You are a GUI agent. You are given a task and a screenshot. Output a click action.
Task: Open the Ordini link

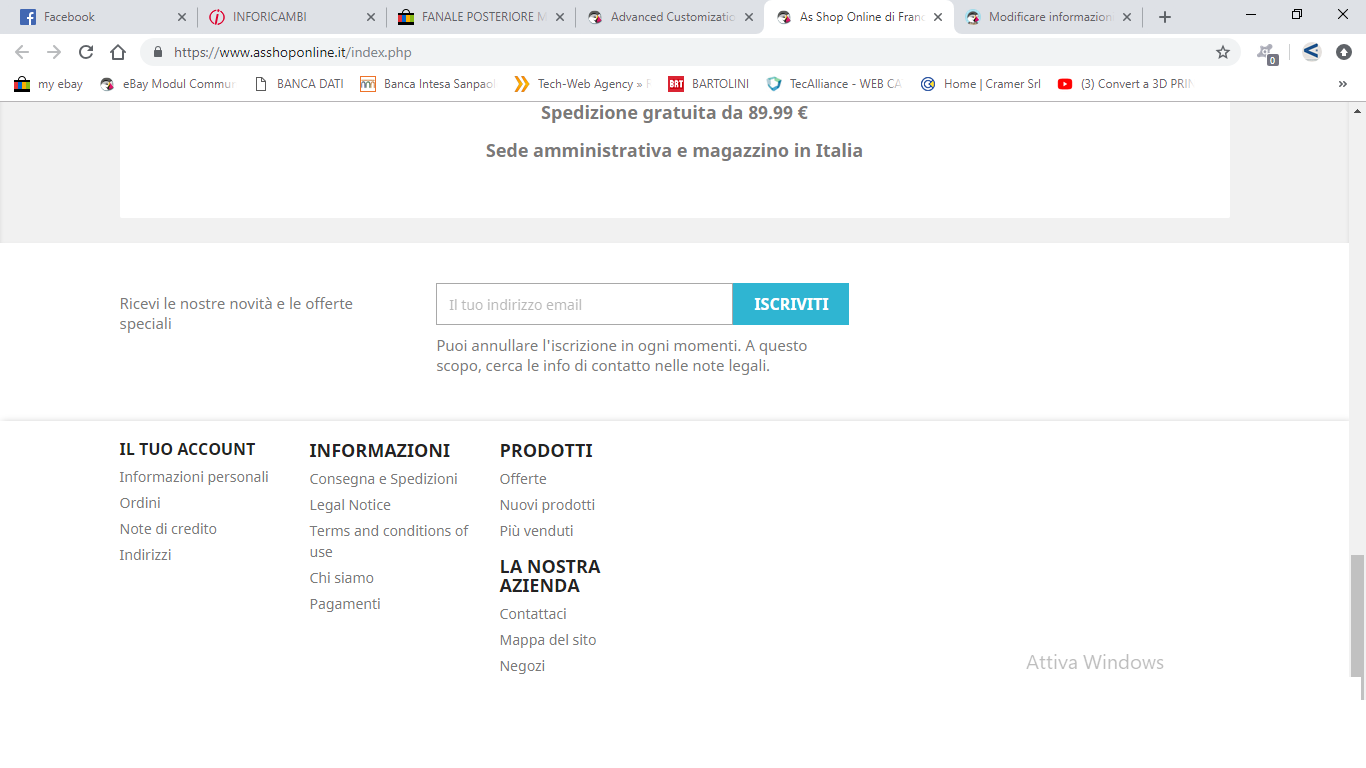pos(140,503)
